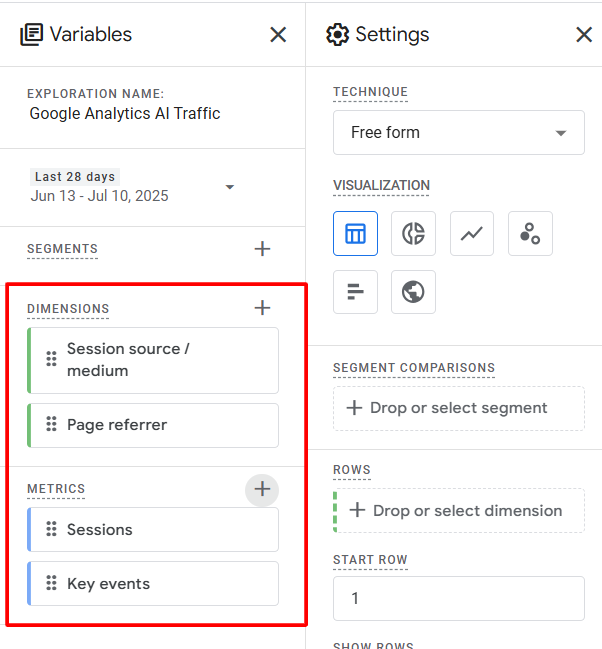The image size is (602, 649).
Task: Select the Line chart visualization
Action: click(471, 234)
